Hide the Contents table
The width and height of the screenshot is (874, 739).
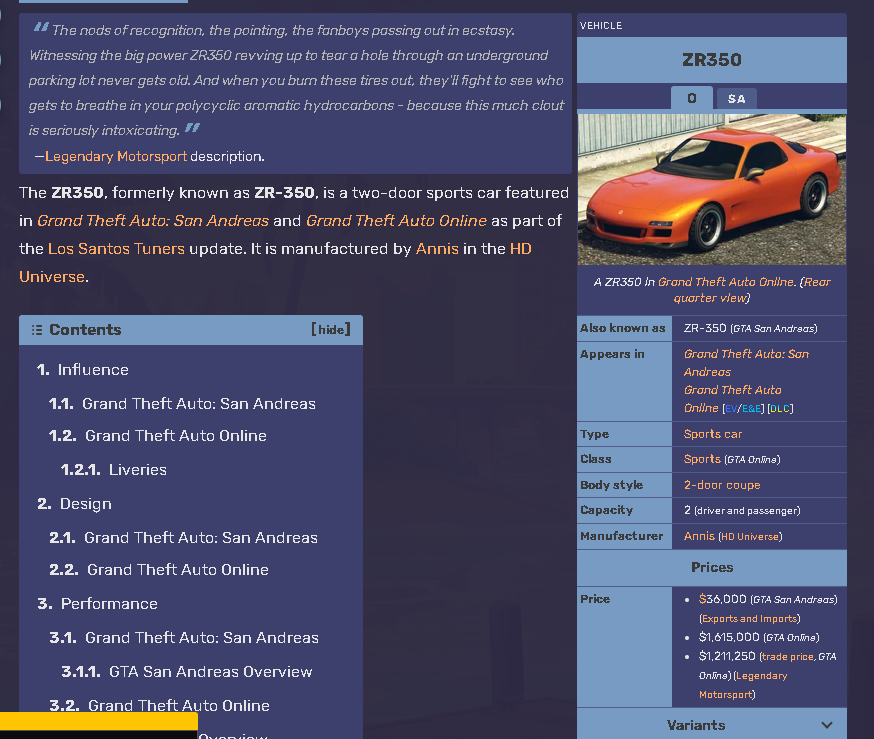pos(331,329)
